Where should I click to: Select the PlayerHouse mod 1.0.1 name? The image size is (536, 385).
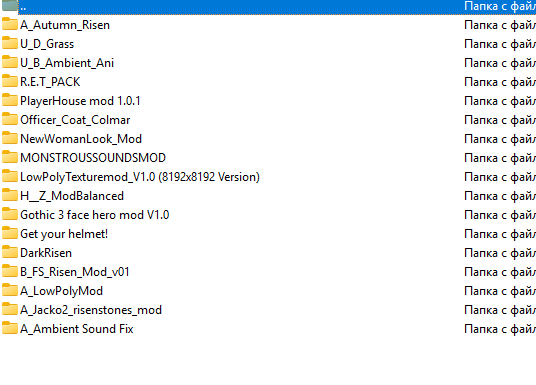tap(80, 101)
